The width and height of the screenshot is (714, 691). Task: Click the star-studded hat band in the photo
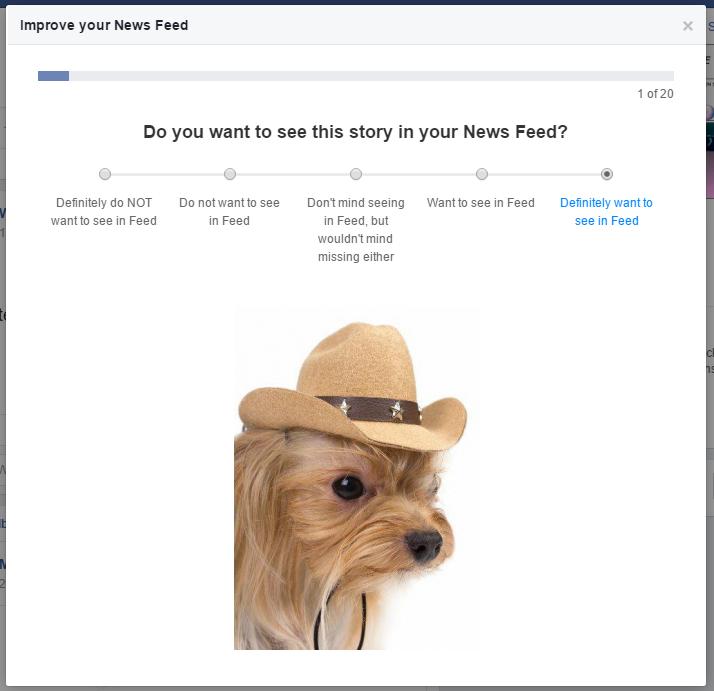click(370, 407)
